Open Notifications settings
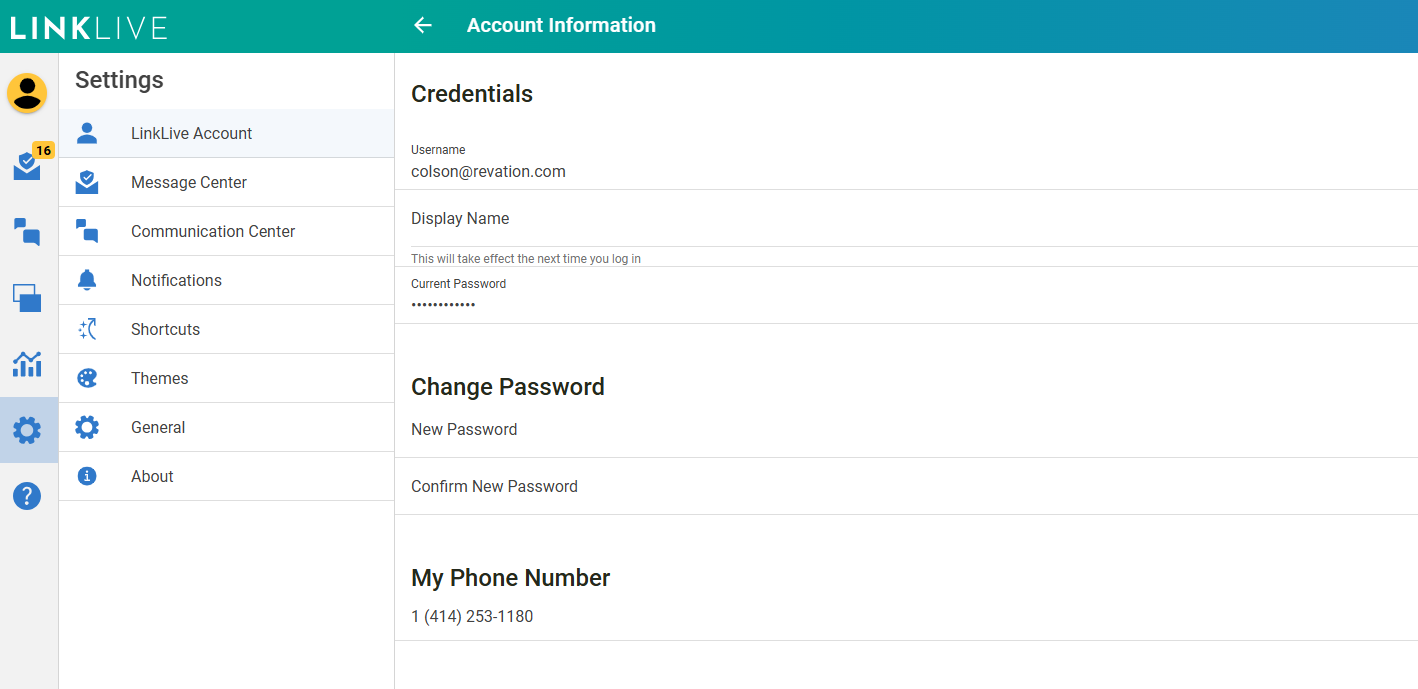This screenshot has height=689, width=1418. tap(176, 281)
